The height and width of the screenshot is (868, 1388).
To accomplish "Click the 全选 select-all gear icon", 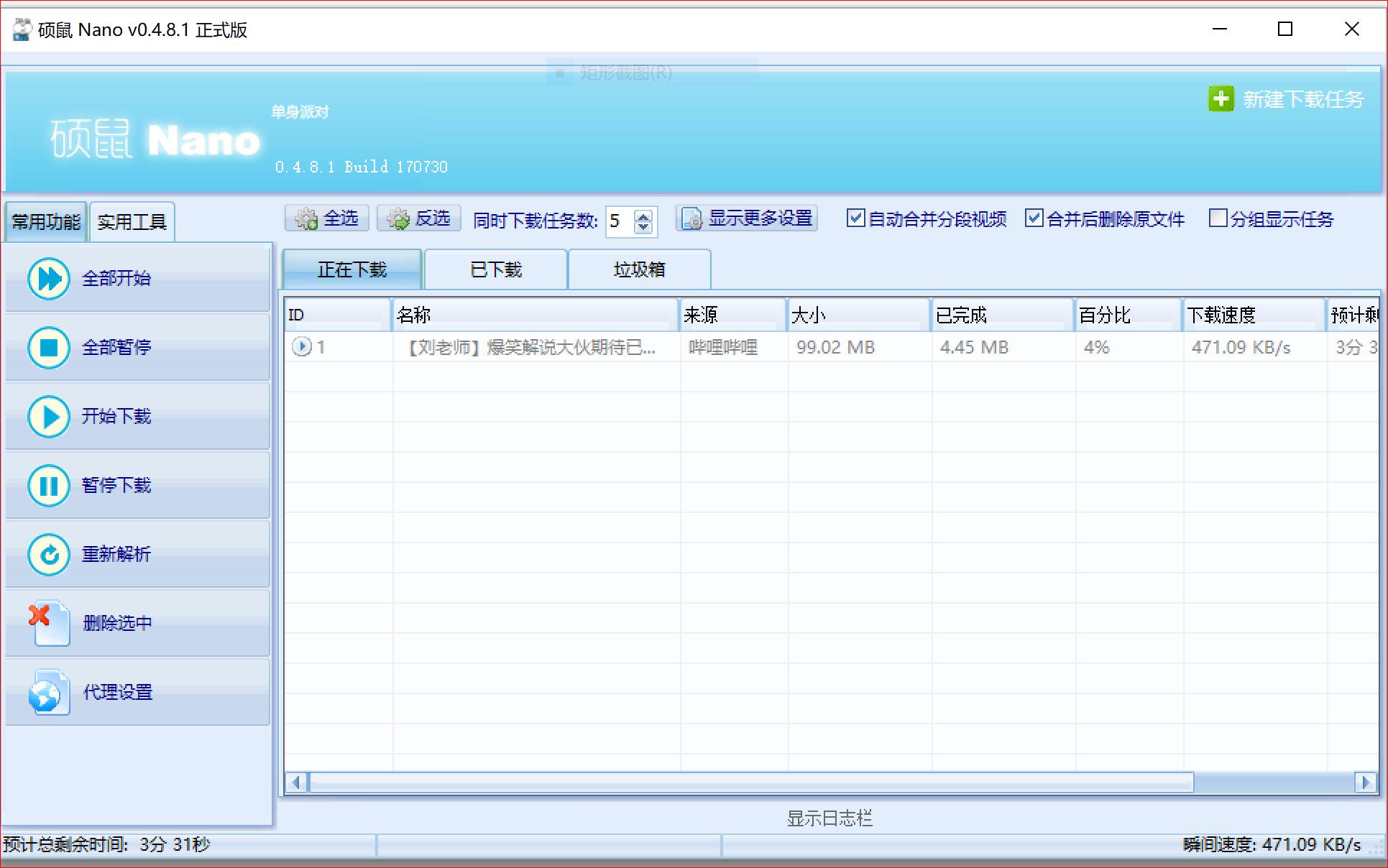I will pyautogui.click(x=307, y=218).
